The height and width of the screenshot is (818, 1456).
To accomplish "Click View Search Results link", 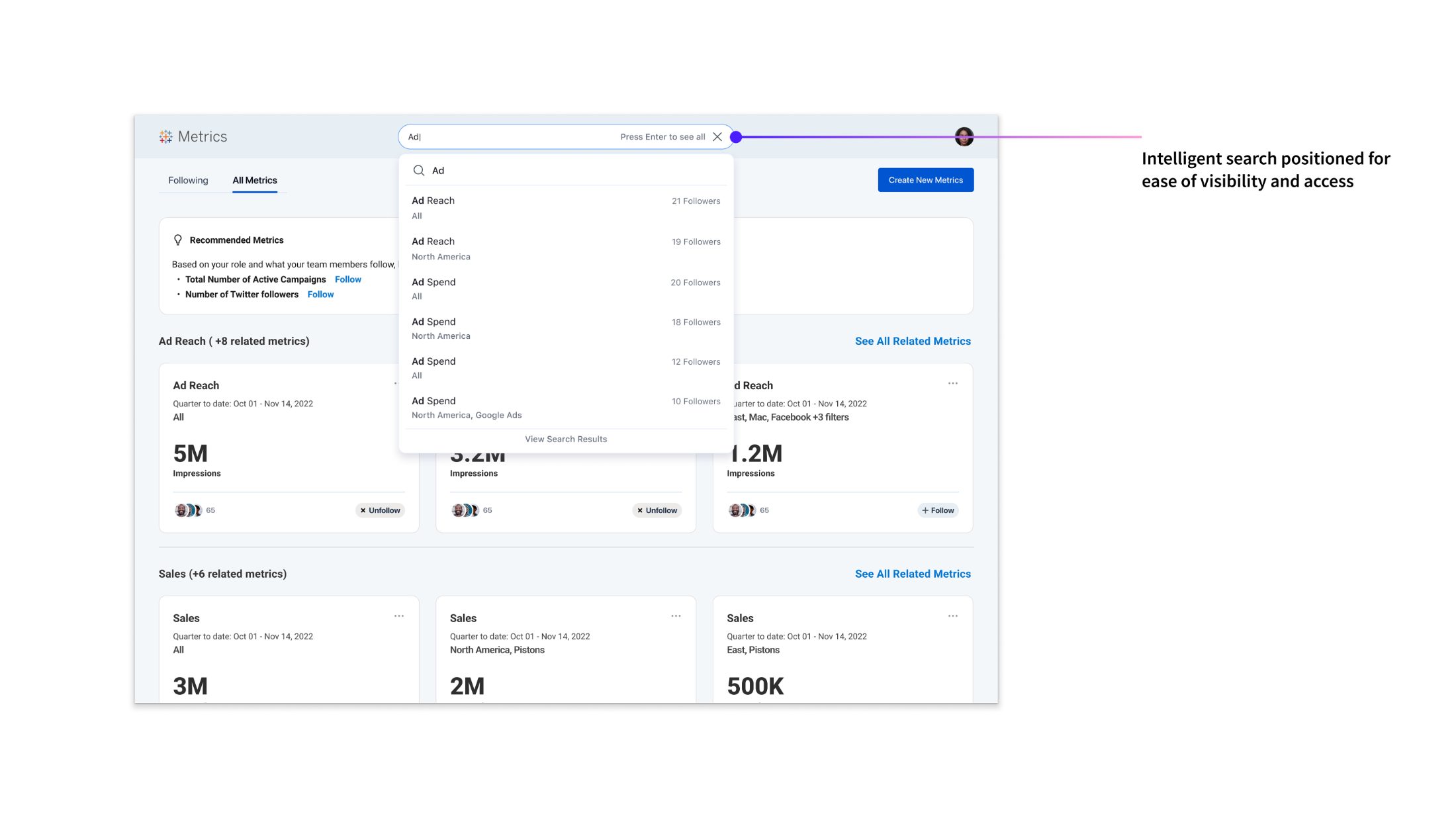I will point(566,439).
